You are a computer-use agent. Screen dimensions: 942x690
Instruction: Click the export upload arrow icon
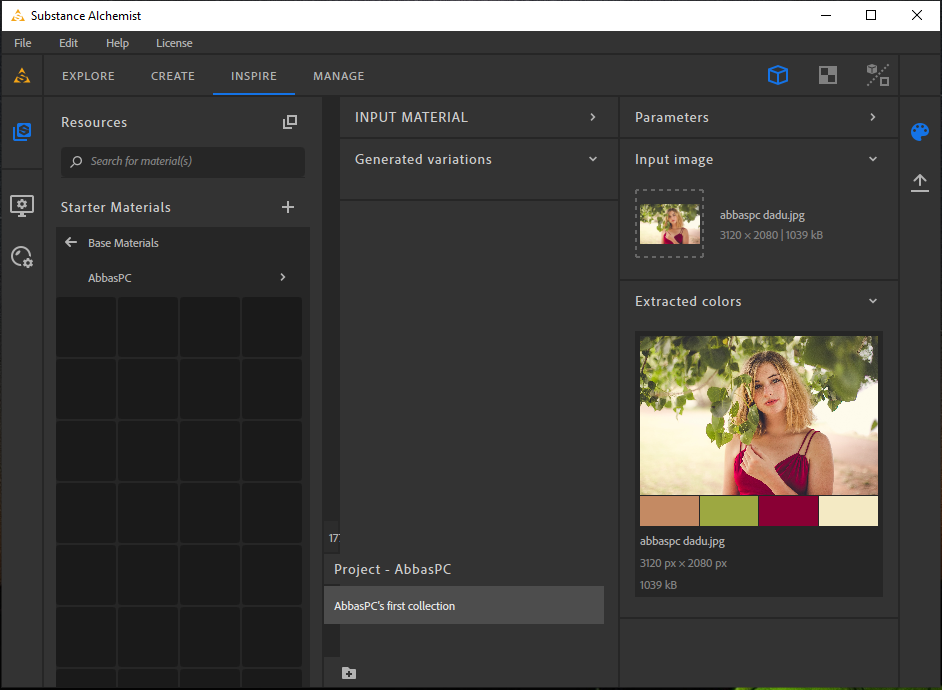pos(919,183)
